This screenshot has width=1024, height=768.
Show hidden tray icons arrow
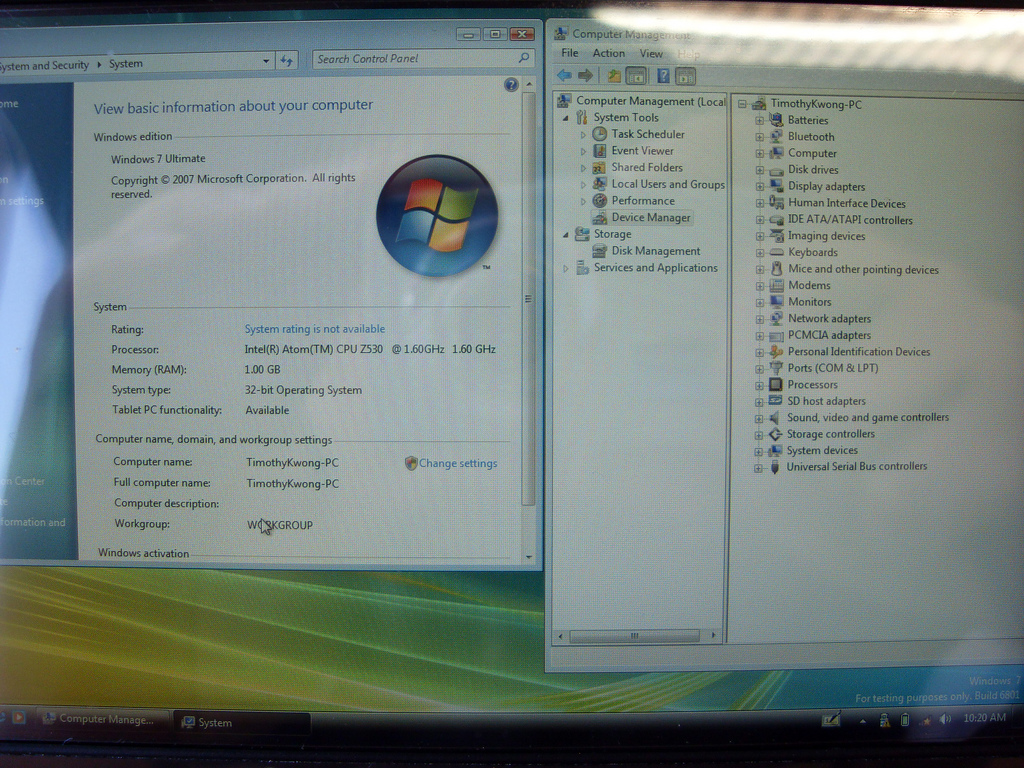point(863,720)
